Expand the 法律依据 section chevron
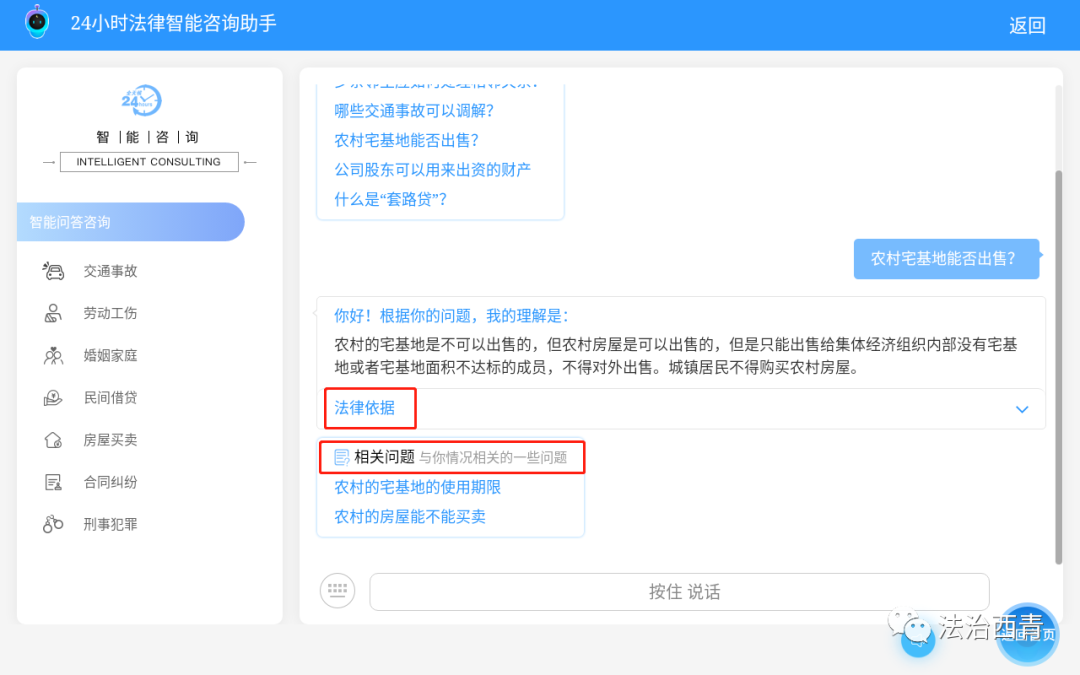The image size is (1080, 675). [x=1022, y=409]
